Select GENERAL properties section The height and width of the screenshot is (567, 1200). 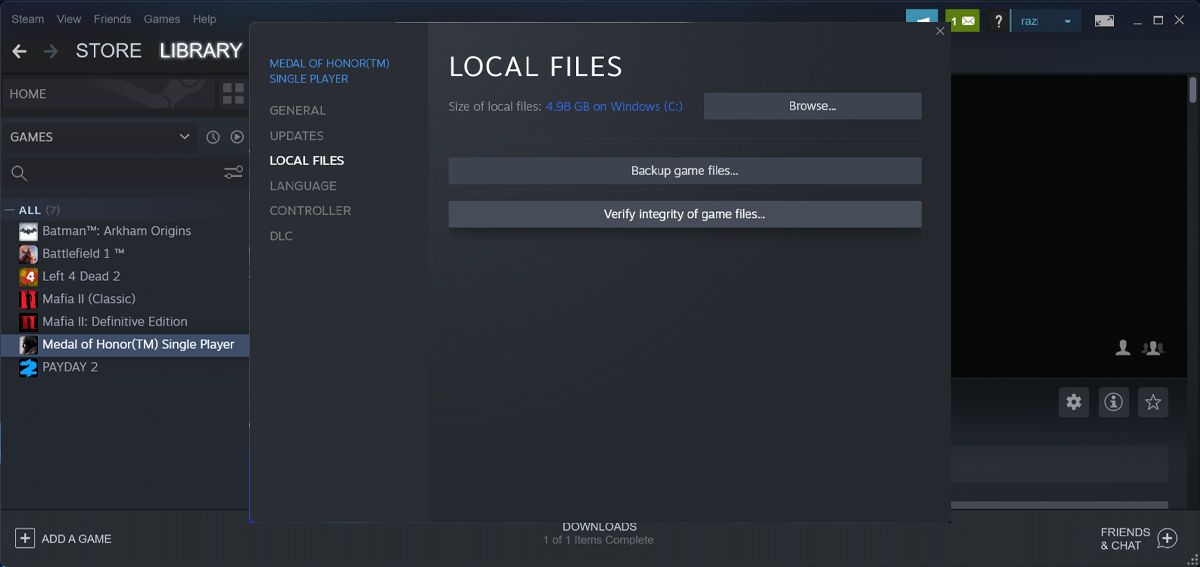click(x=297, y=110)
